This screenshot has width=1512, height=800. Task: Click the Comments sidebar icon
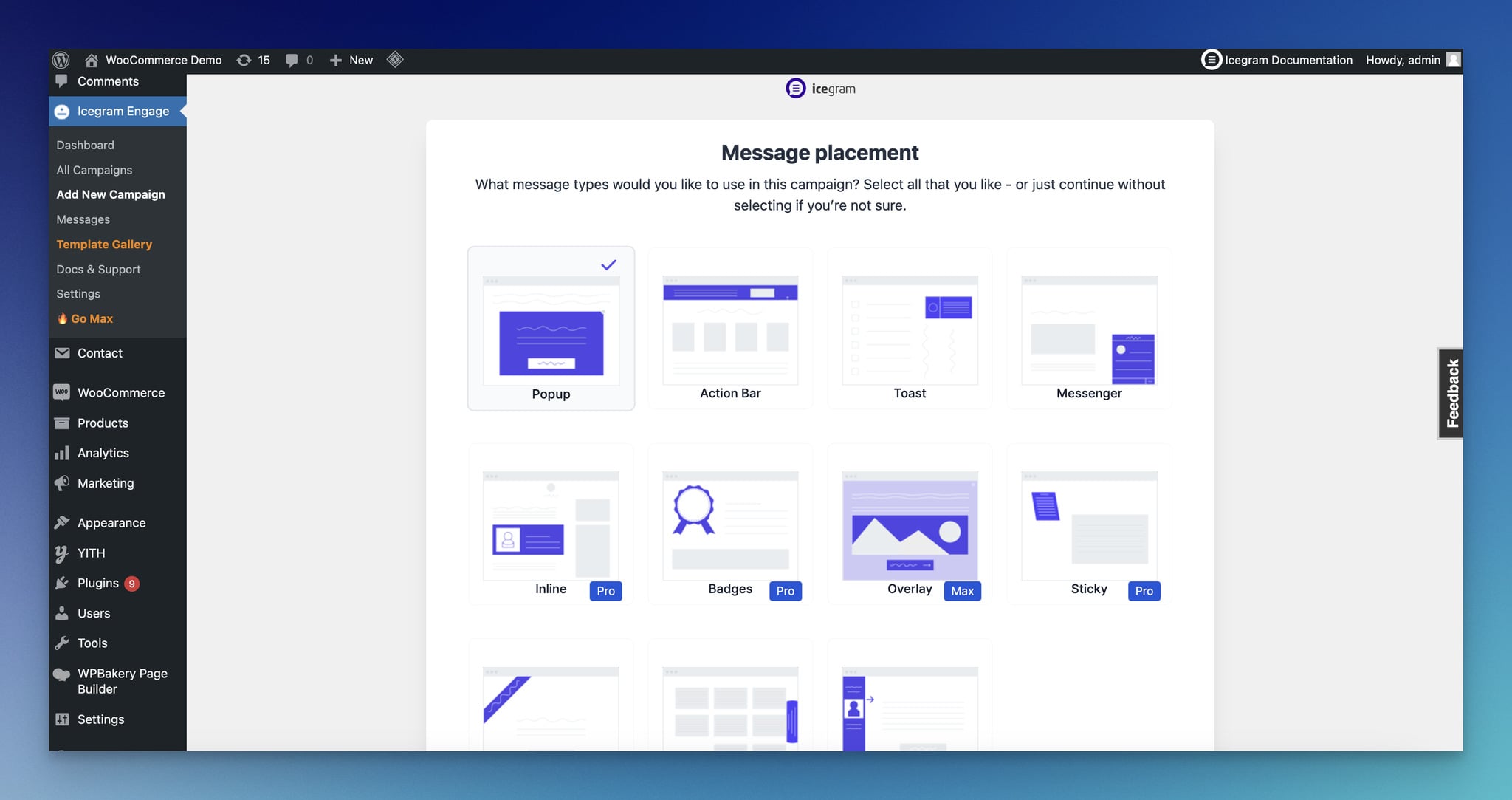tap(62, 81)
